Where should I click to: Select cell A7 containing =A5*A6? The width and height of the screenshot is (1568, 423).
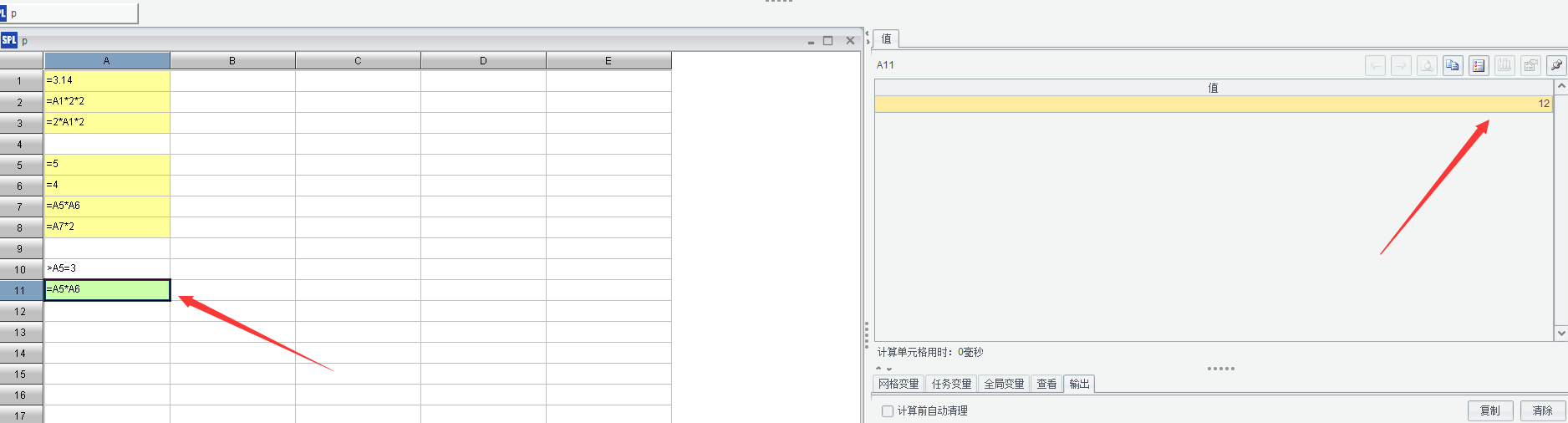pyautogui.click(x=107, y=206)
